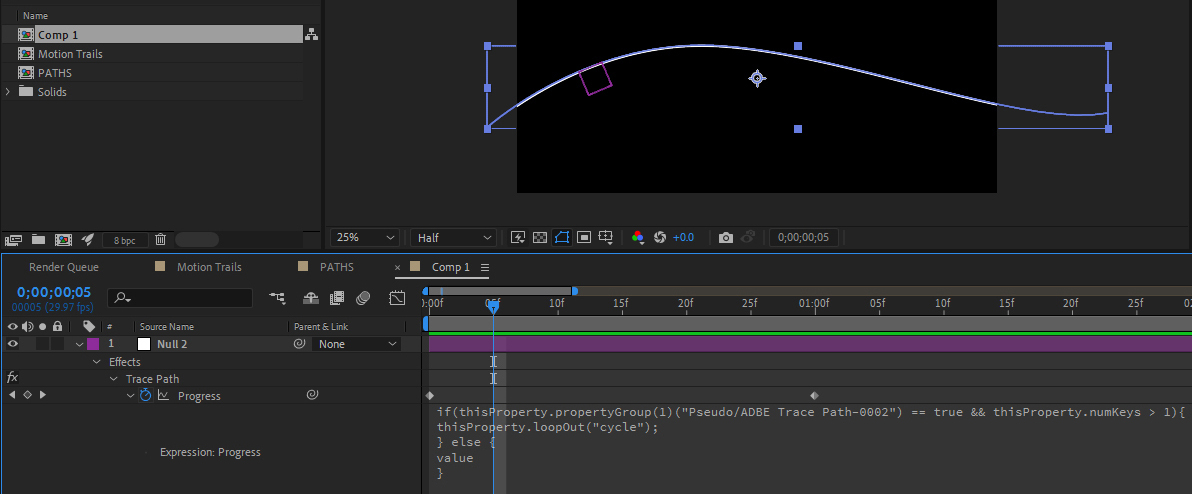Click the Reset Exposure icon in the viewer
1192x494 pixels.
pyautogui.click(x=660, y=238)
